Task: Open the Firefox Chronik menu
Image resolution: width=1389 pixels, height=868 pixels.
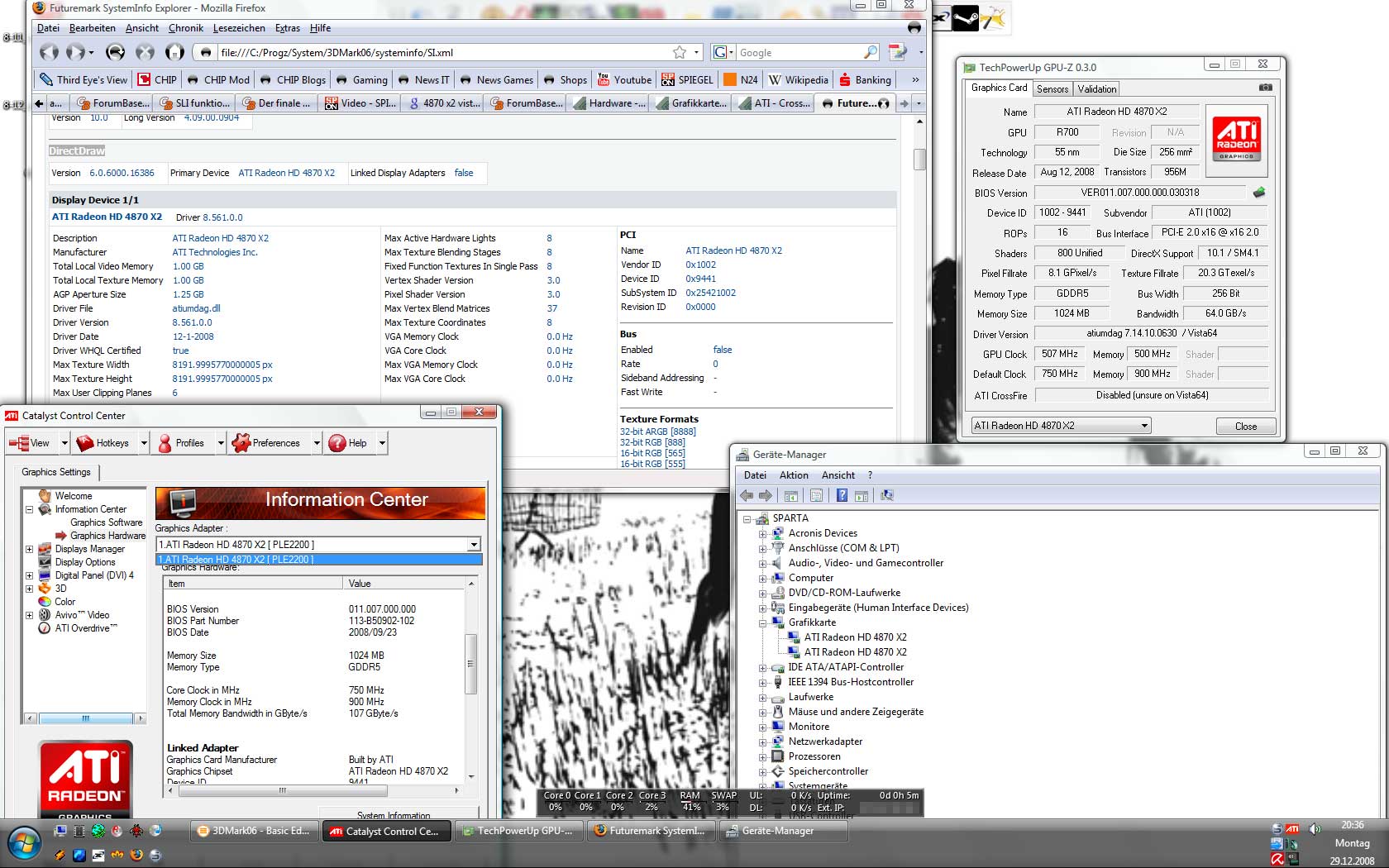Action: pos(186,28)
